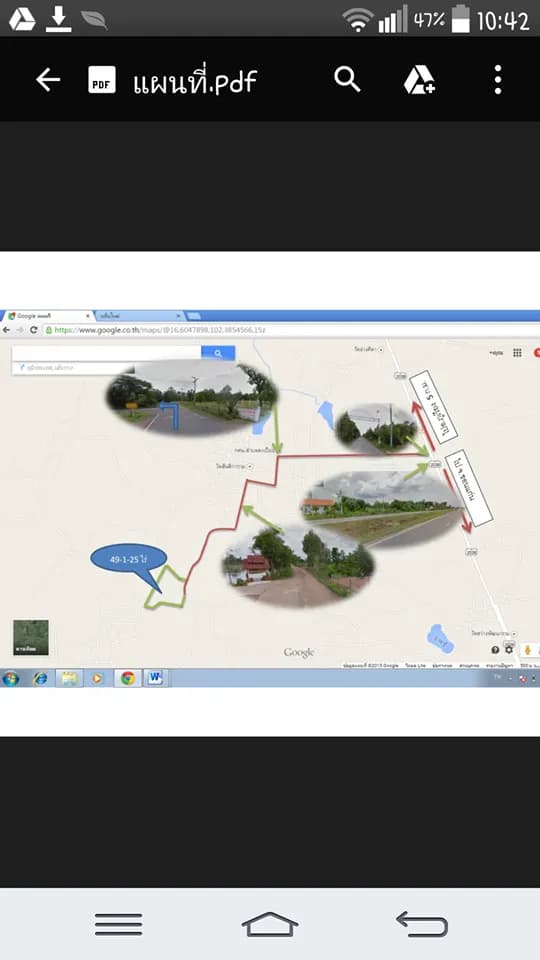540x960 pixels.
Task: Click the blue map search button
Action: tap(218, 353)
